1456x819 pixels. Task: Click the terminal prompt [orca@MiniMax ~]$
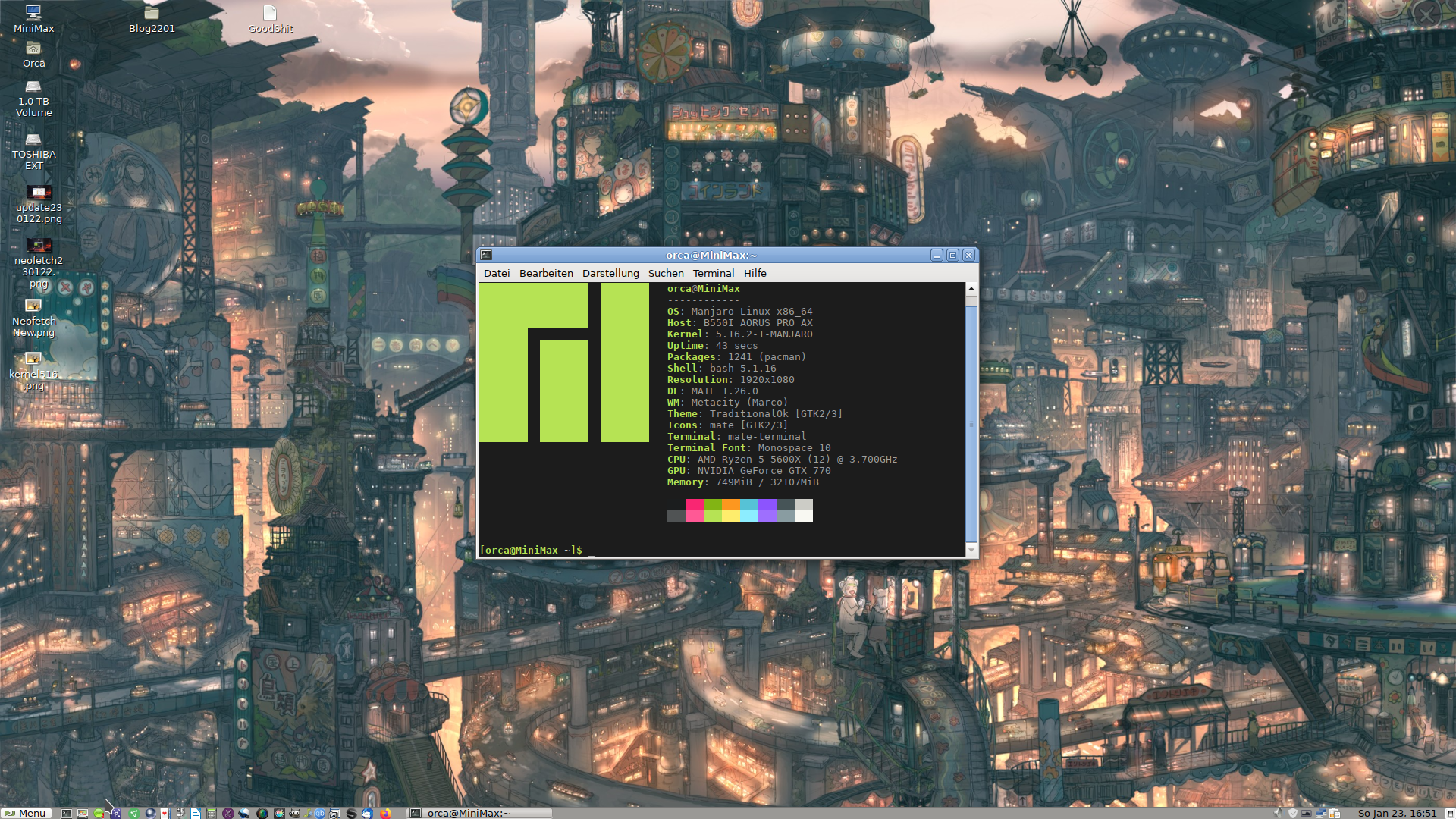coord(531,550)
